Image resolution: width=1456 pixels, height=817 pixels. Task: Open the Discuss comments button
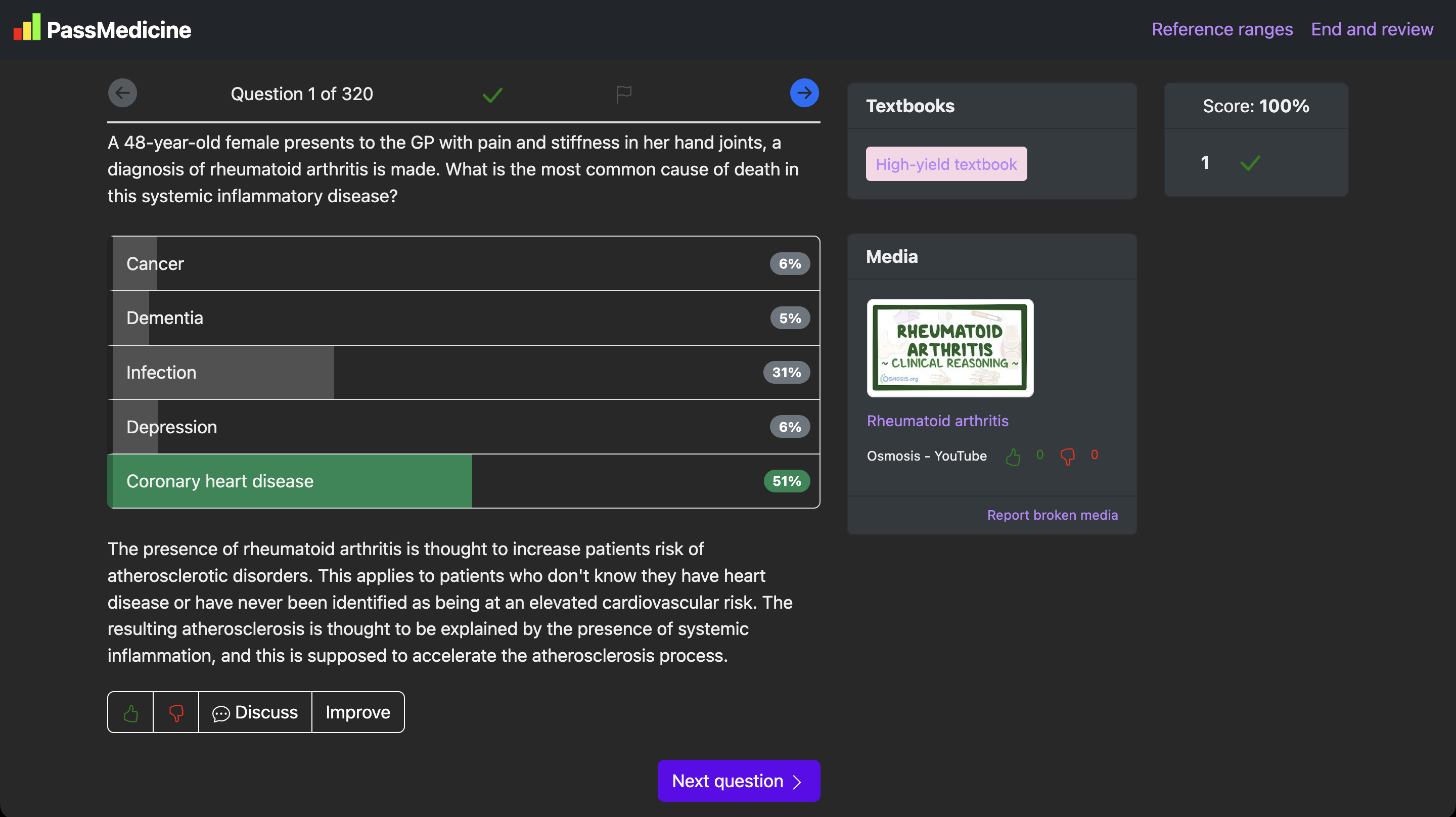[x=255, y=712]
